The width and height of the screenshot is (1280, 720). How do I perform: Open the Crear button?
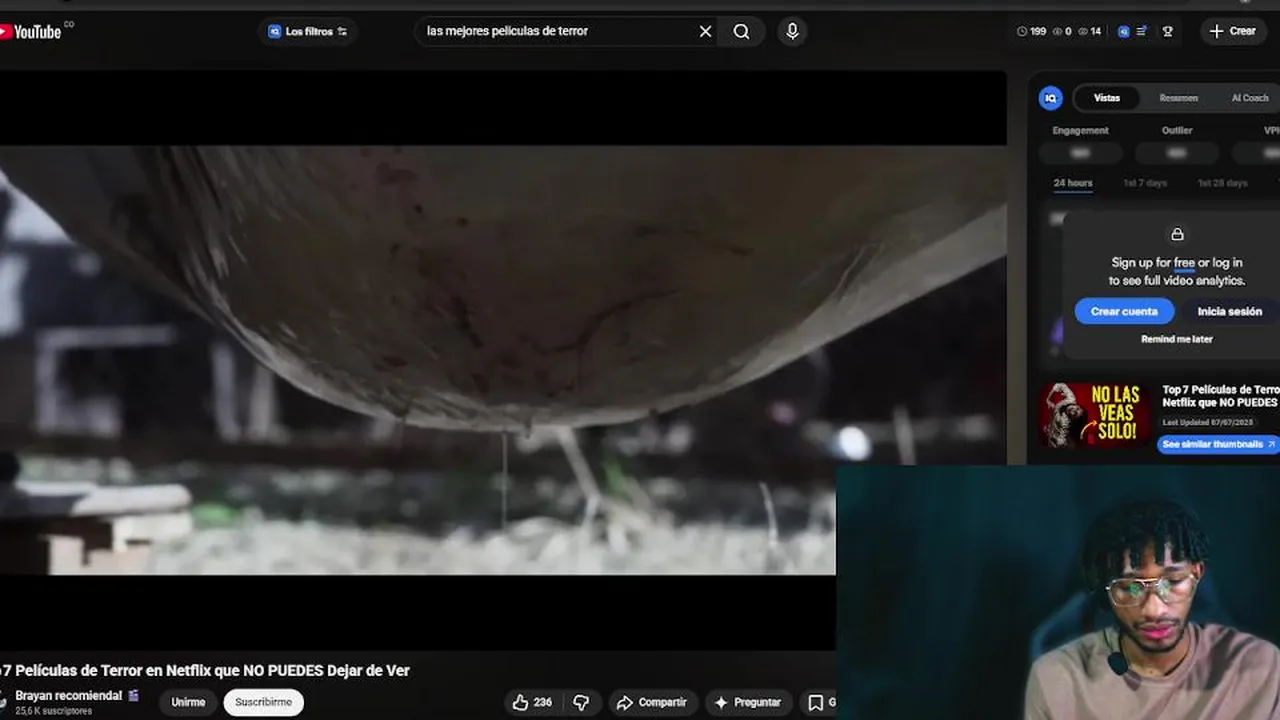(x=1232, y=31)
